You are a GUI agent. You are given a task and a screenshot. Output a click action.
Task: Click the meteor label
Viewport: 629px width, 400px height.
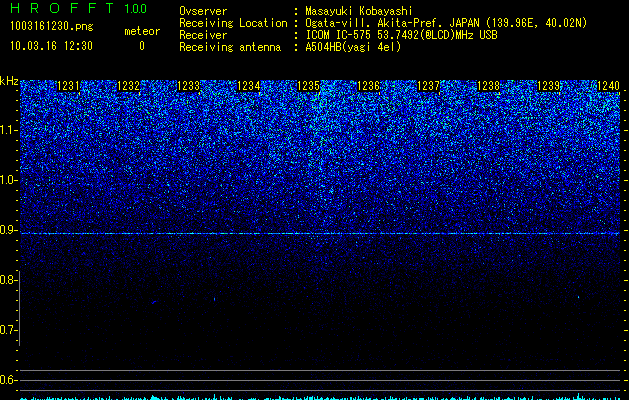[142, 31]
